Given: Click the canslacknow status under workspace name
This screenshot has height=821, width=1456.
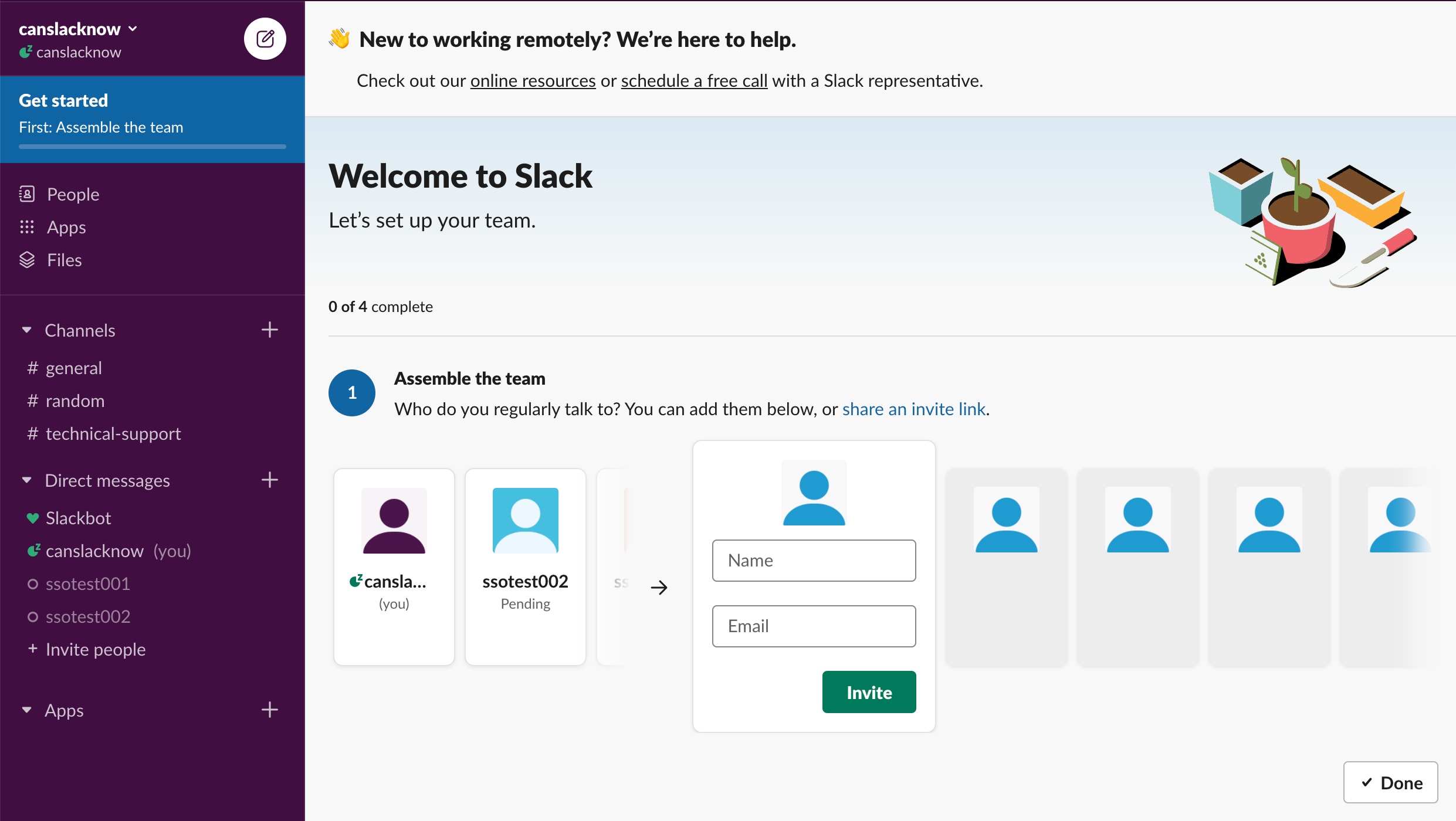Looking at the screenshot, I should [70, 52].
